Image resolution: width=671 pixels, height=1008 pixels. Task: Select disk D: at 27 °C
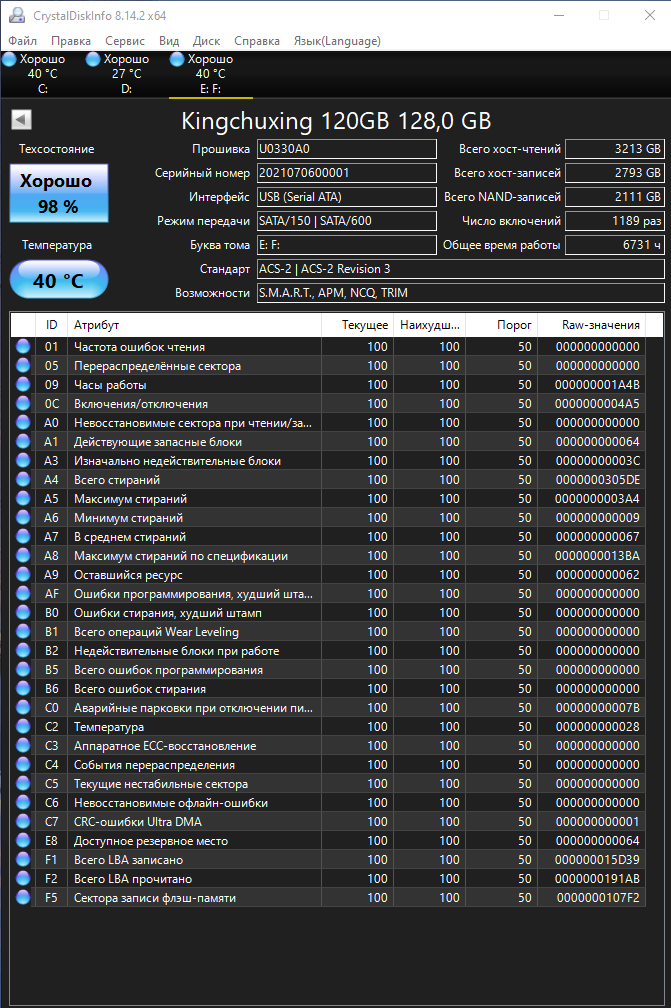tap(127, 74)
